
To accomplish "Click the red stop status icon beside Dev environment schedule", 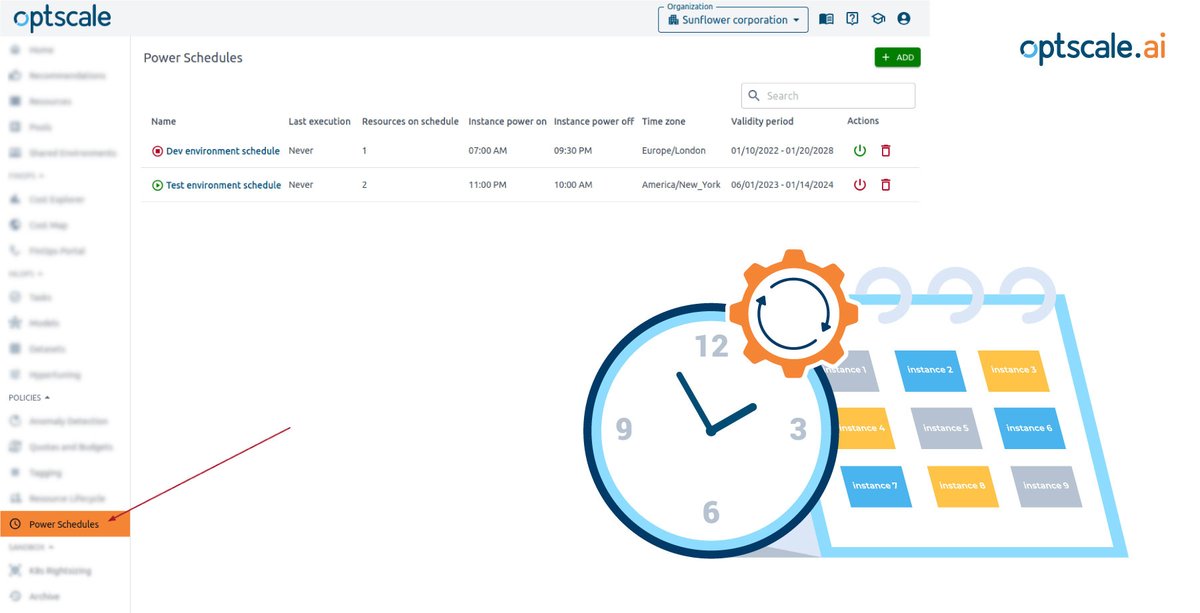I will pyautogui.click(x=157, y=151).
